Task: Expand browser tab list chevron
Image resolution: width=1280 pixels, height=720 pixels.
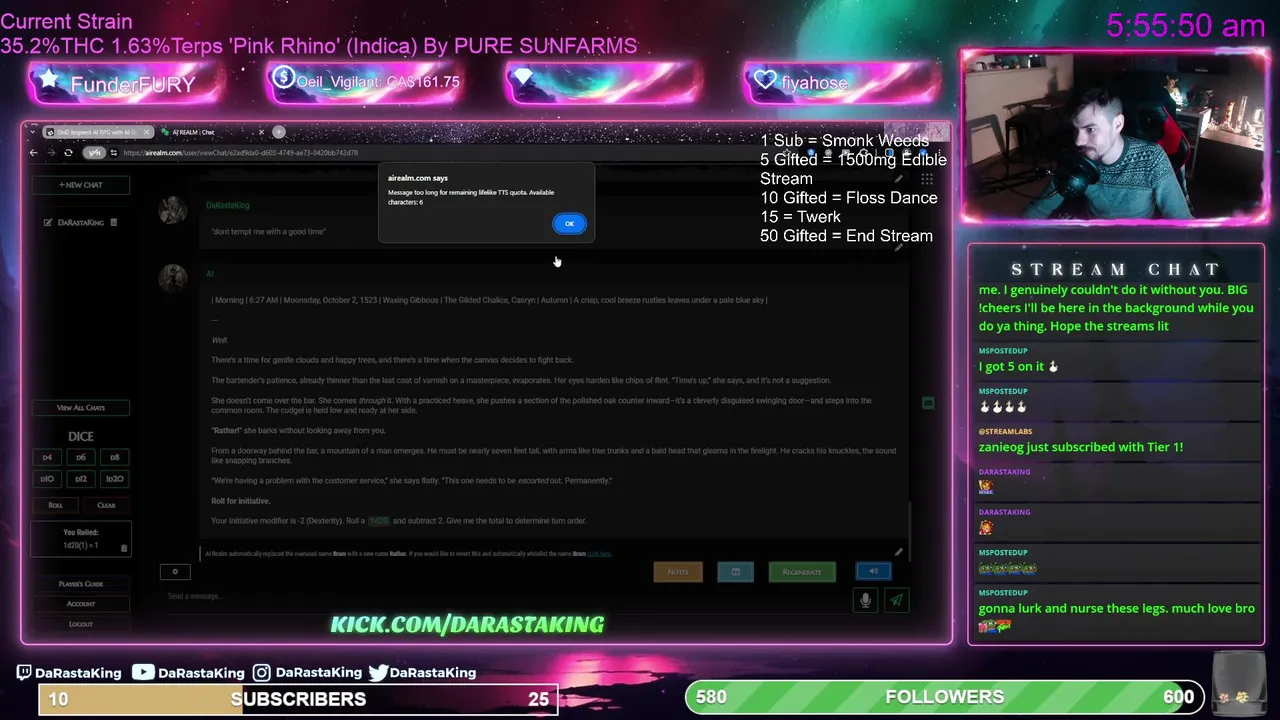Action: pos(33,132)
